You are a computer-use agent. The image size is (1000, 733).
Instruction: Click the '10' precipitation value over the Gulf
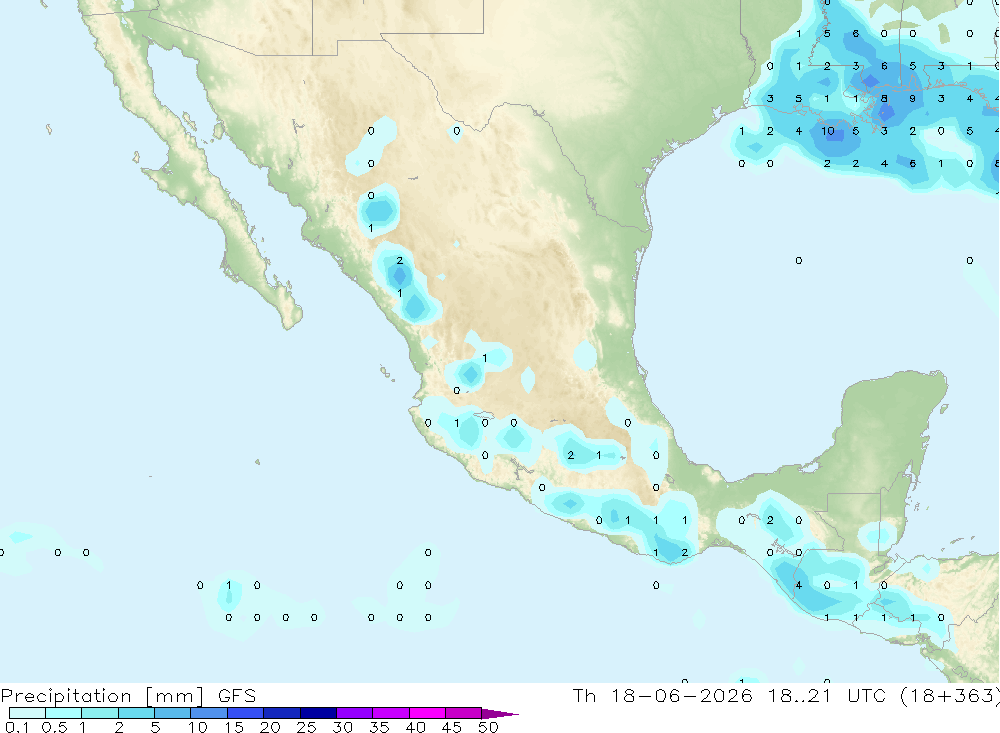point(828,131)
